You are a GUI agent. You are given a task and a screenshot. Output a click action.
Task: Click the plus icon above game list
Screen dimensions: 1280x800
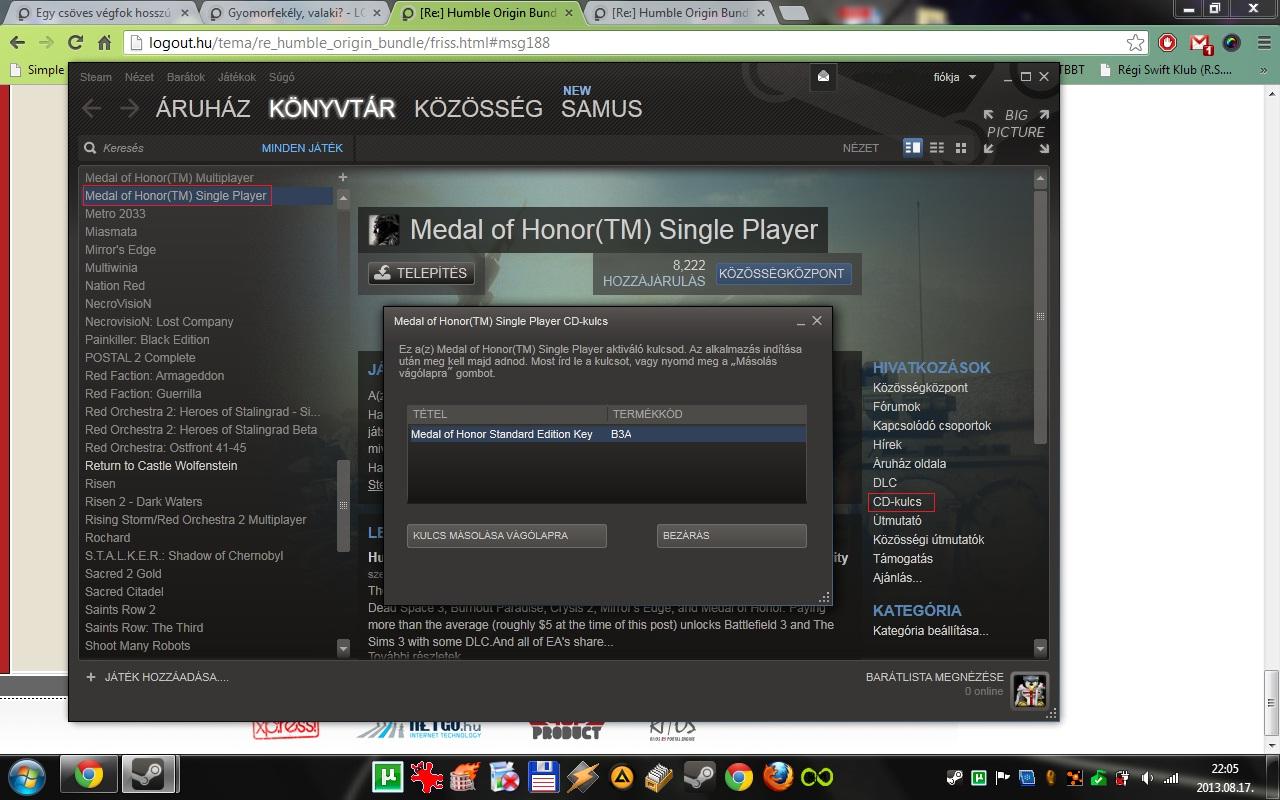point(342,177)
